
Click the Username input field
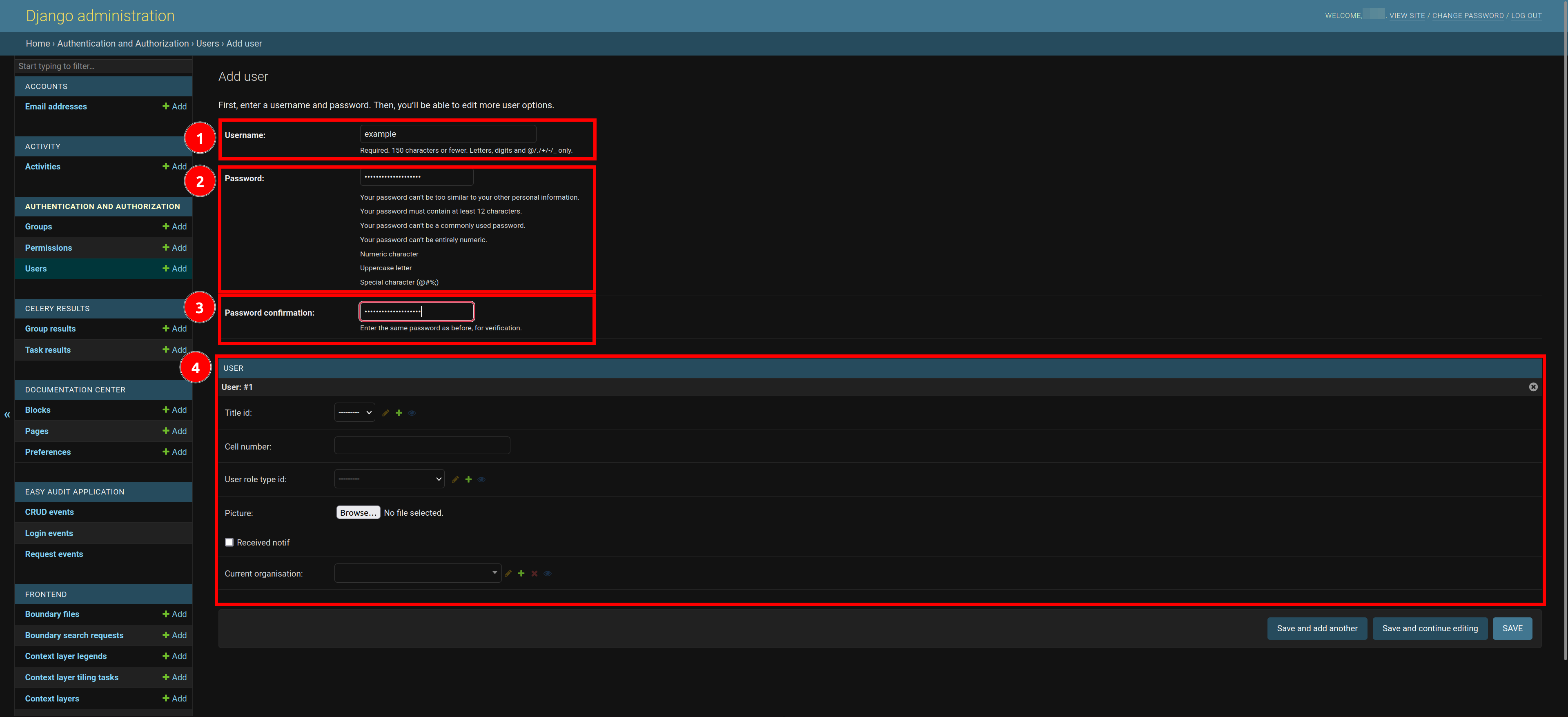[448, 134]
